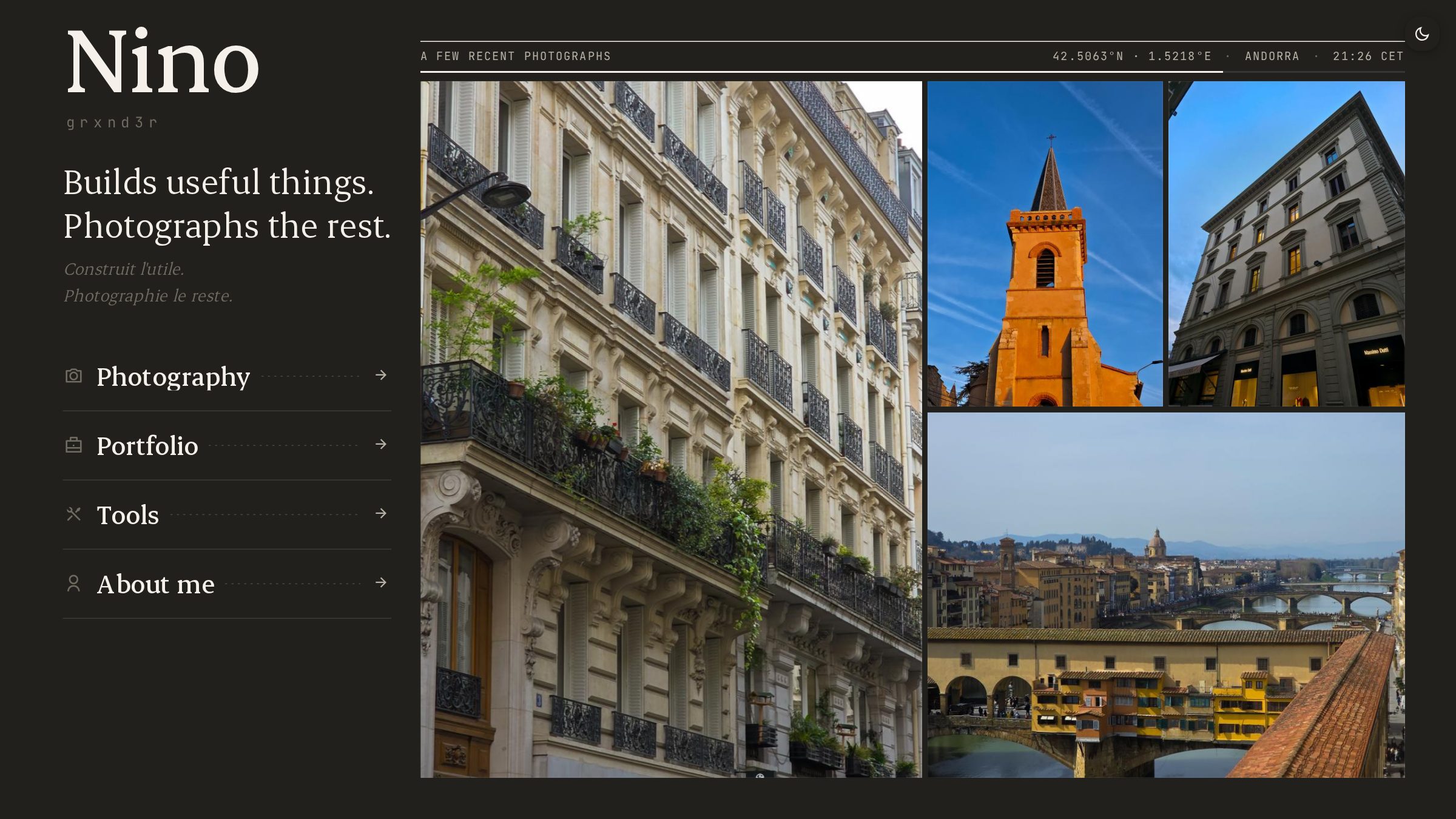Click 'Photographie le reste.' French line
Image resolution: width=1456 pixels, height=819 pixels.
click(x=148, y=295)
